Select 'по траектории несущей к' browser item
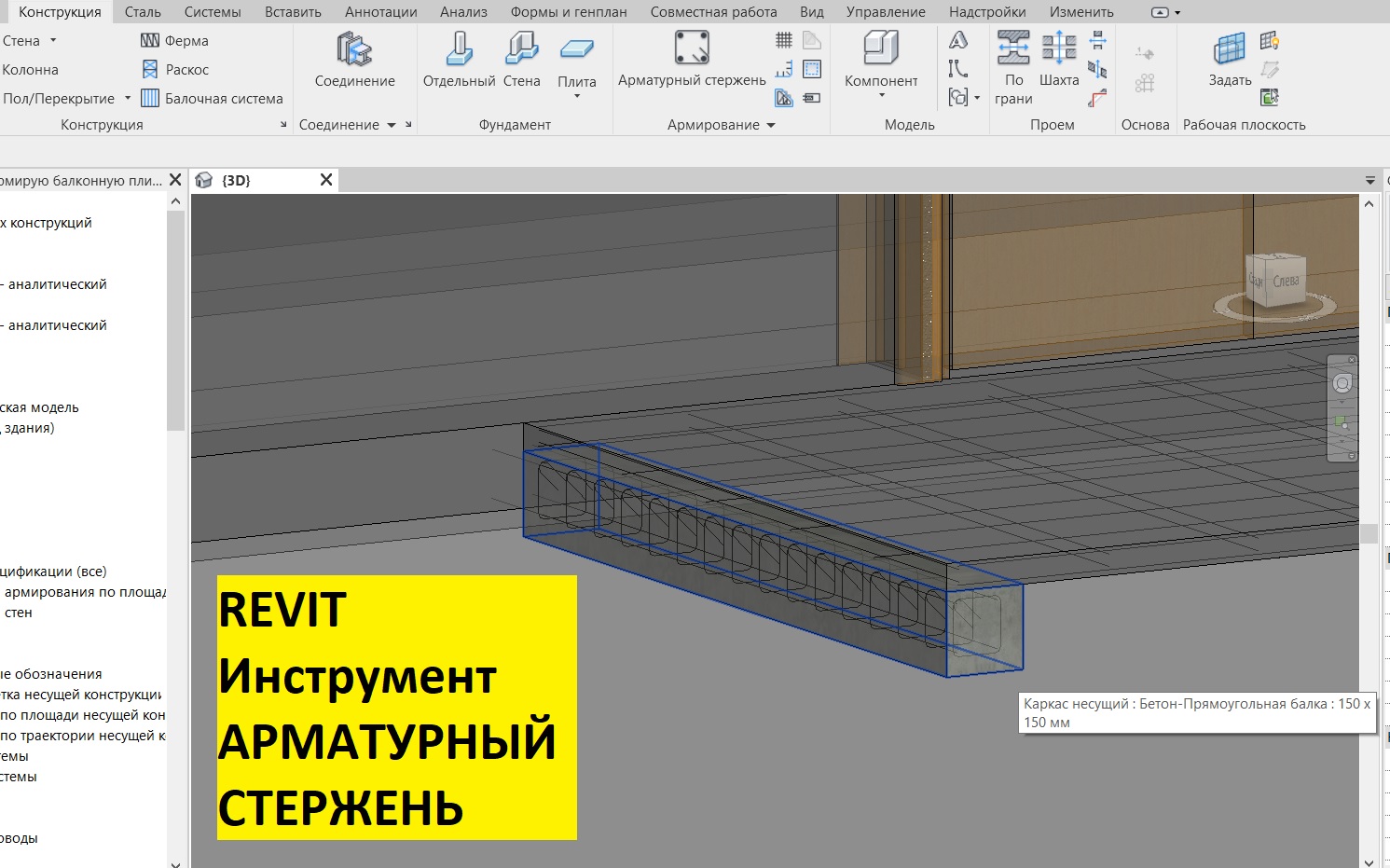 pos(83,736)
